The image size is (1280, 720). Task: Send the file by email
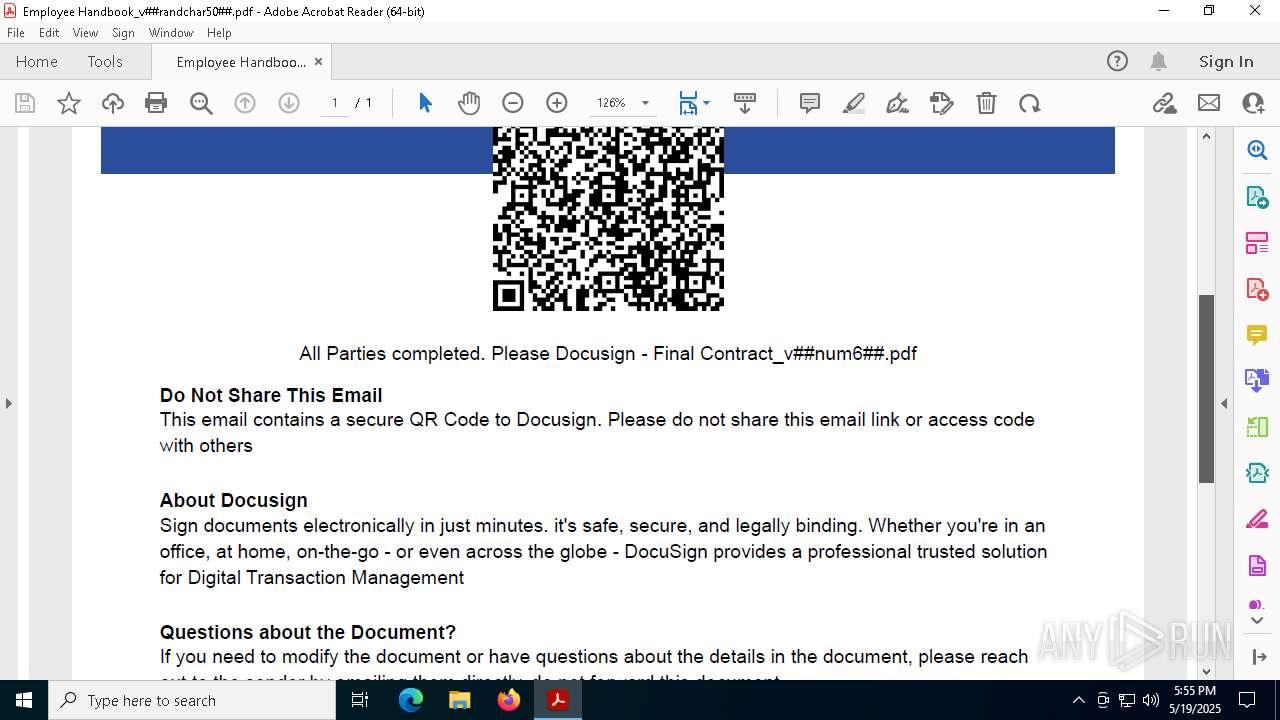tap(1209, 103)
